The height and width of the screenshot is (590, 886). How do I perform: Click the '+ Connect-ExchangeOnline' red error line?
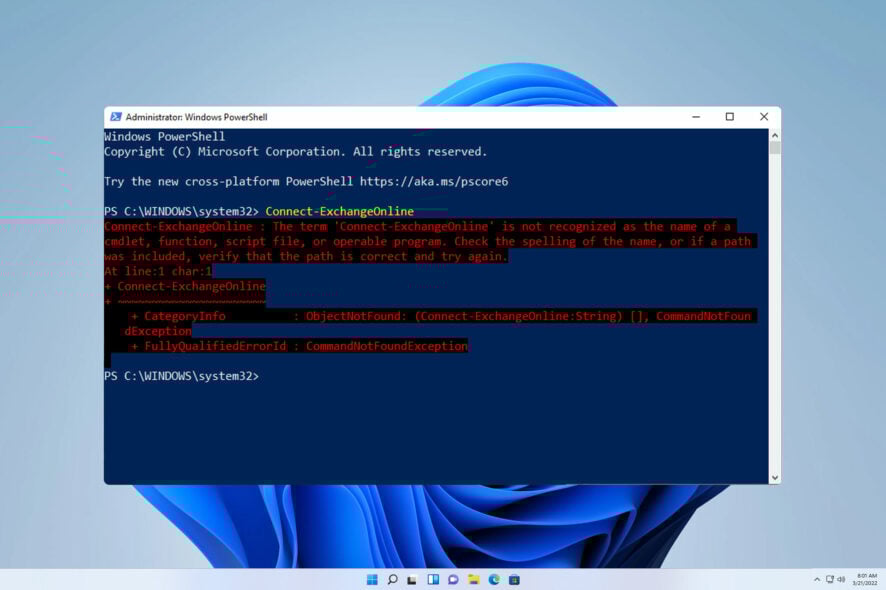tap(185, 286)
